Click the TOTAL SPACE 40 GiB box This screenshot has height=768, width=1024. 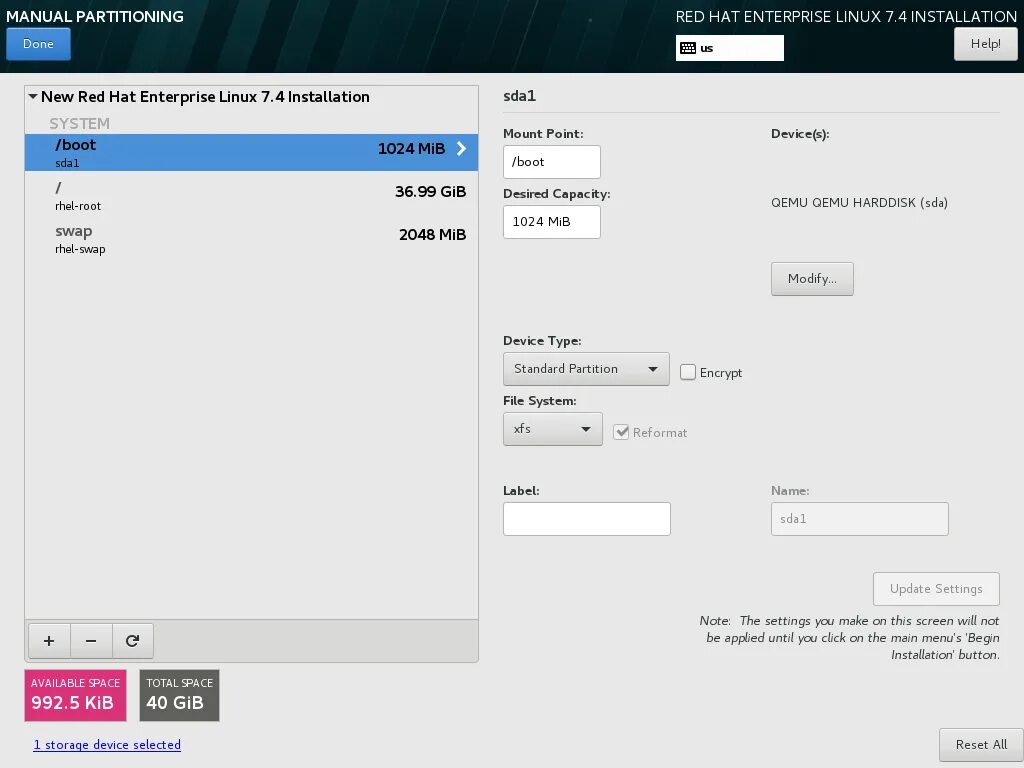point(180,696)
